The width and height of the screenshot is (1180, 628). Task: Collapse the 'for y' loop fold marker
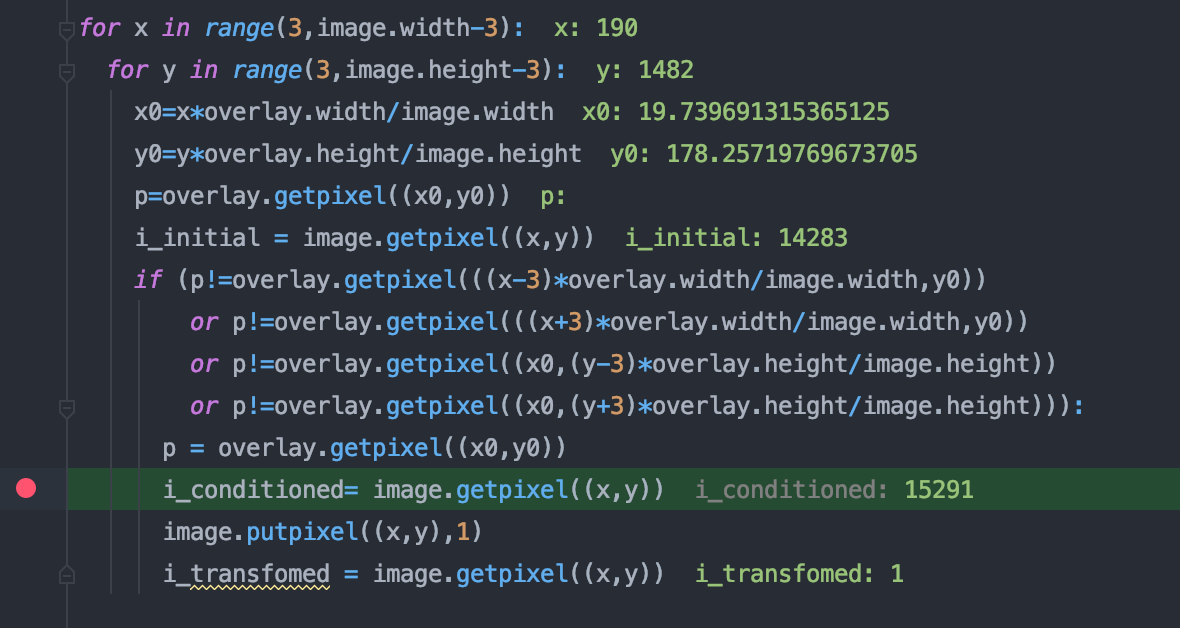point(67,71)
